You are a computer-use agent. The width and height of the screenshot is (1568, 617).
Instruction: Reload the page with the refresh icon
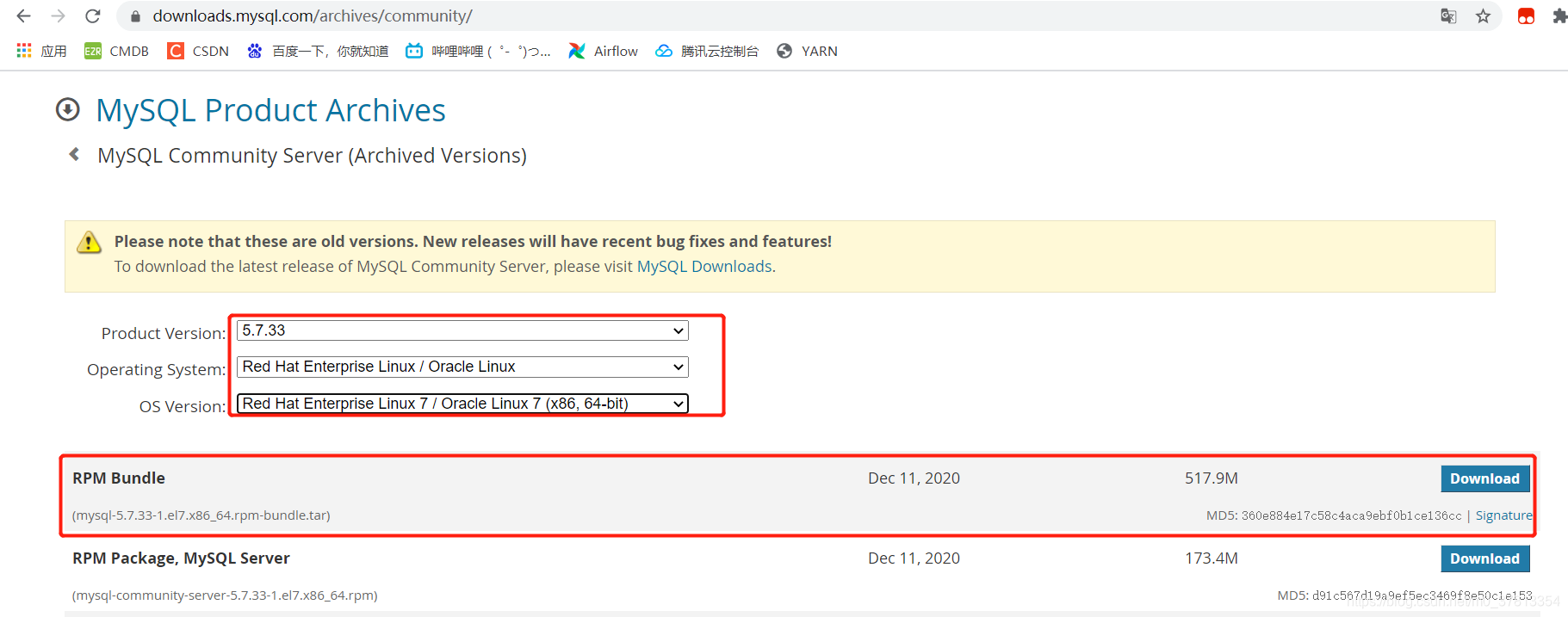click(93, 16)
